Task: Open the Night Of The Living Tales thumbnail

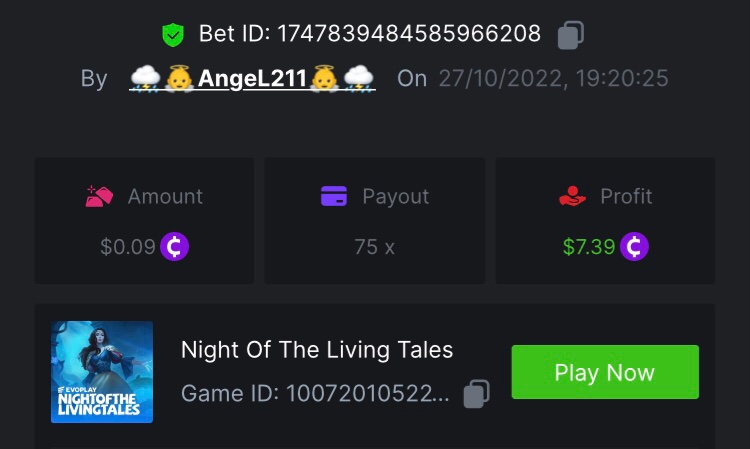Action: pyautogui.click(x=102, y=372)
